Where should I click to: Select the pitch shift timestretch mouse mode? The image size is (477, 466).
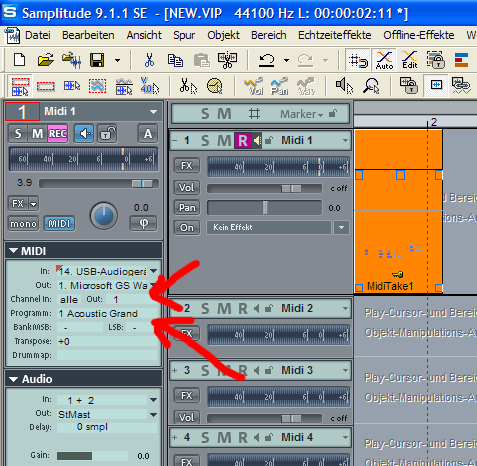tap(214, 86)
